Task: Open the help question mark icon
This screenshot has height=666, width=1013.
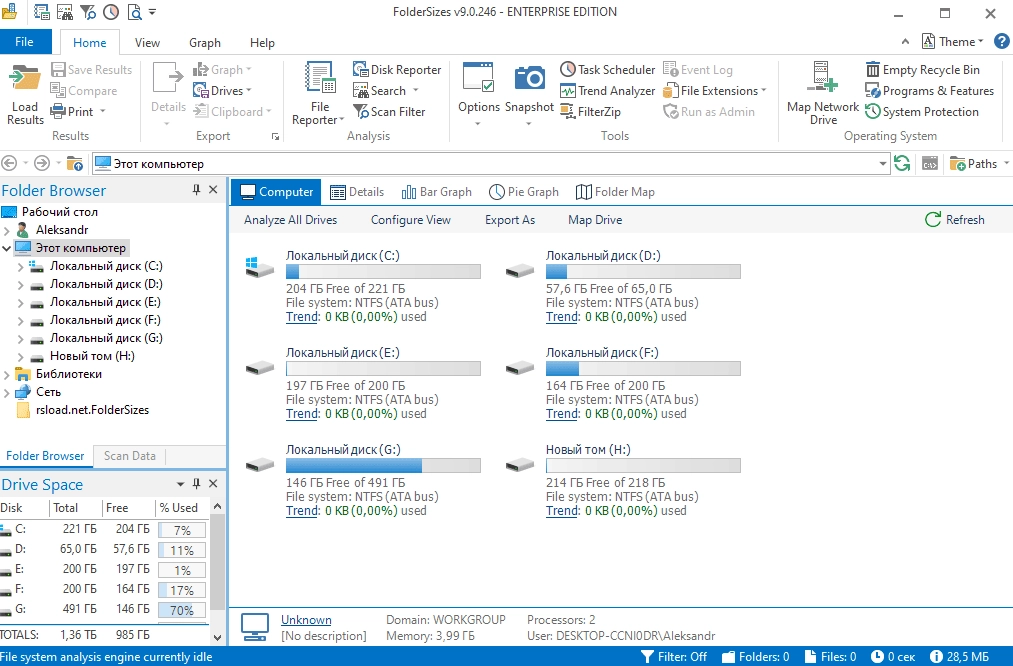Action: 1001,41
